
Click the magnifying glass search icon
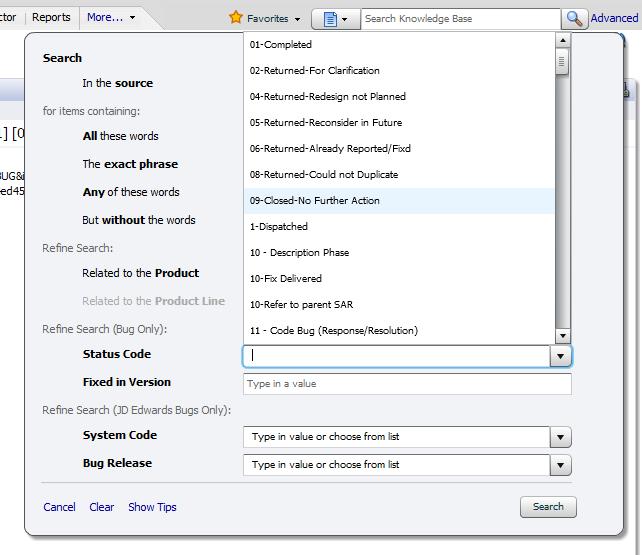coord(574,19)
